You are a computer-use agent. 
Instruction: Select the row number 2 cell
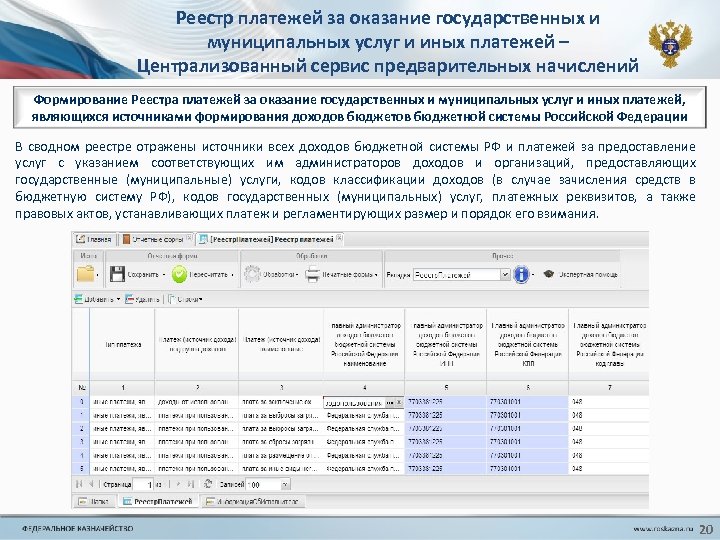[x=81, y=428]
